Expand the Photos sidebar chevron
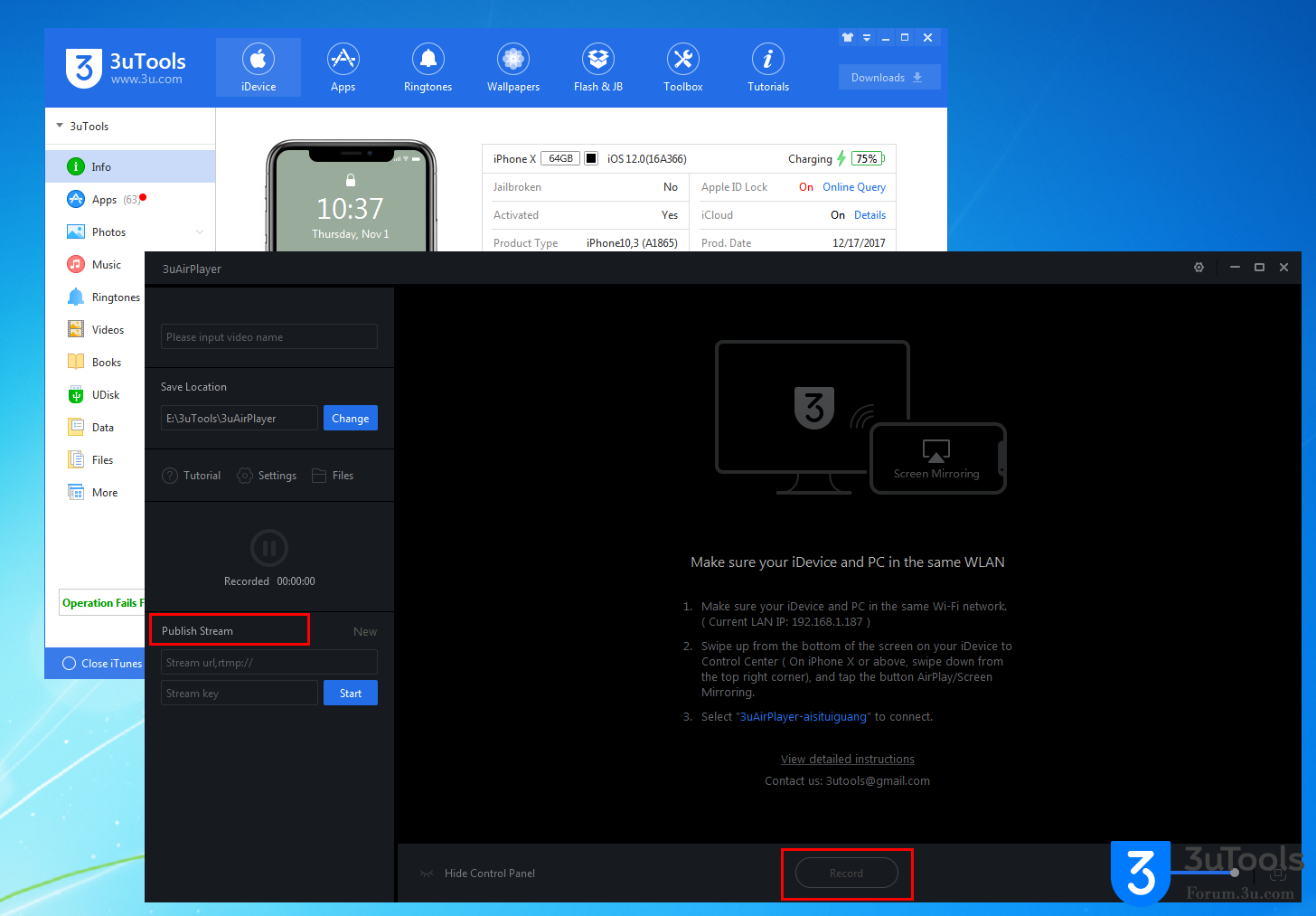 tap(200, 232)
